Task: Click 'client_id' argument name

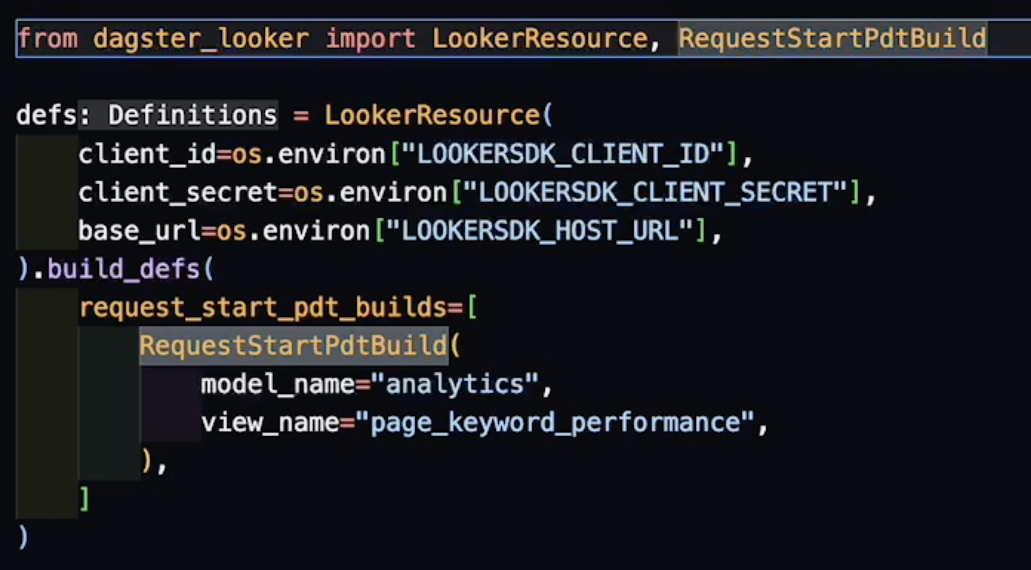Action: tap(147, 154)
